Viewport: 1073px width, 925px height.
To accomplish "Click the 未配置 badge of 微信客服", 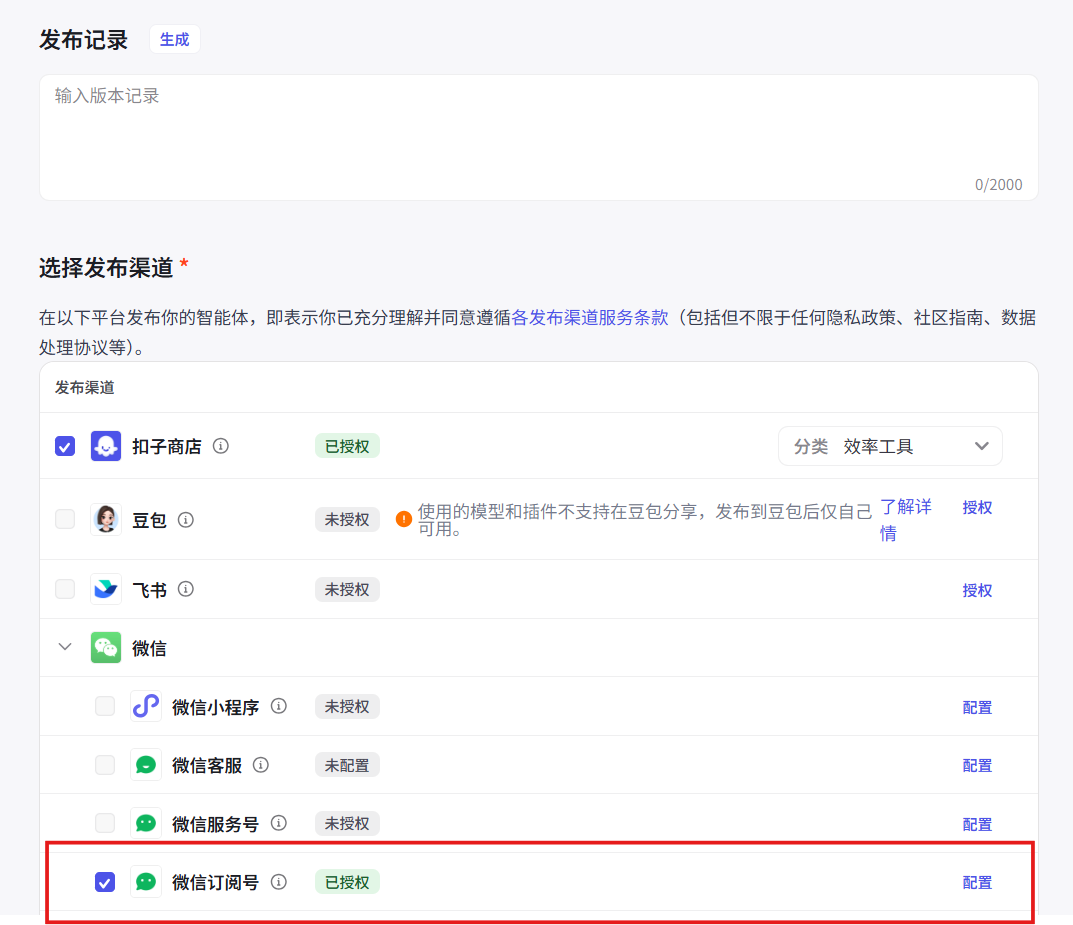I will tap(347, 765).
